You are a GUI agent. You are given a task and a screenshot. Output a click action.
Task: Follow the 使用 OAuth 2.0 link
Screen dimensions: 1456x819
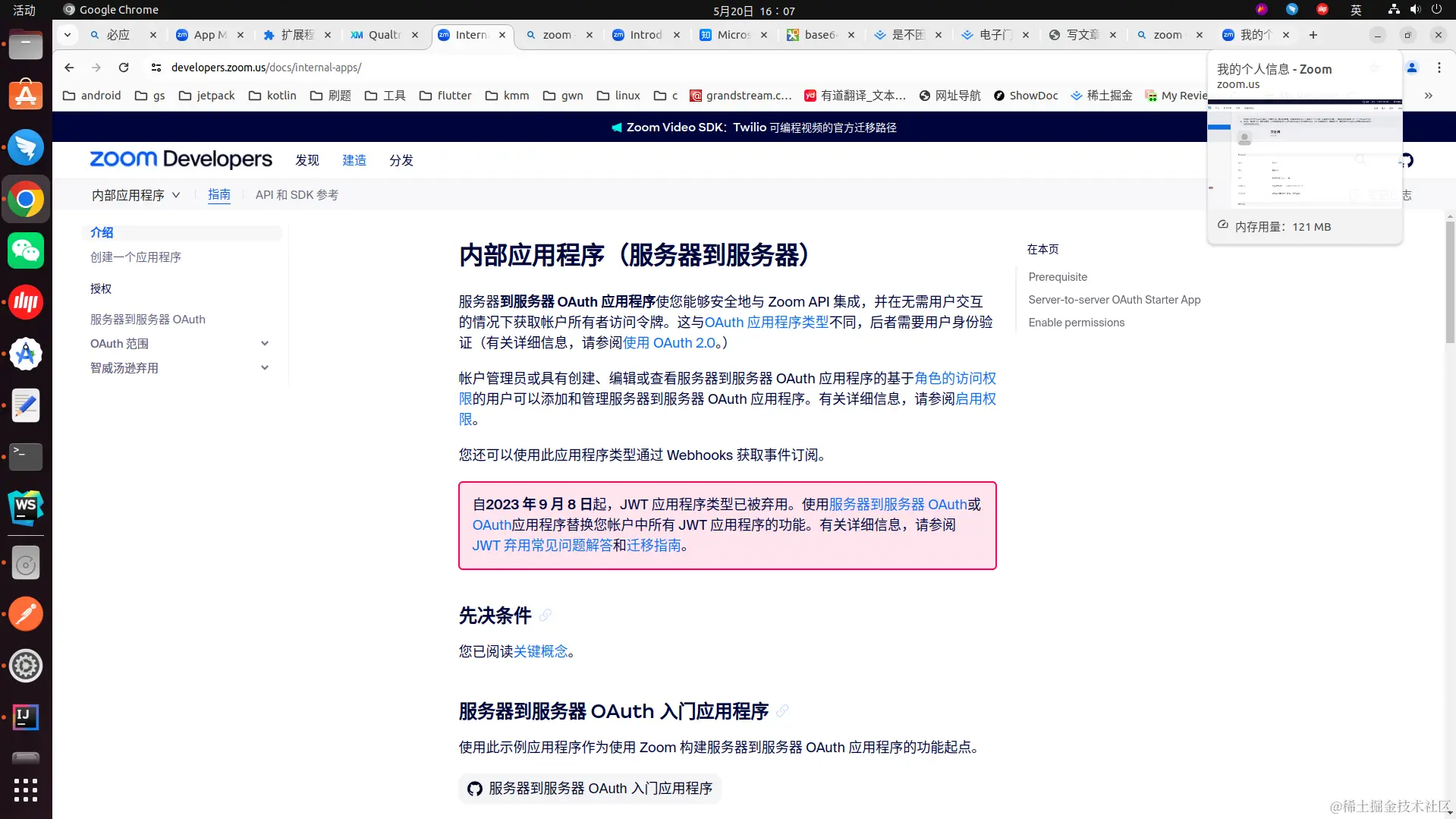[669, 343]
